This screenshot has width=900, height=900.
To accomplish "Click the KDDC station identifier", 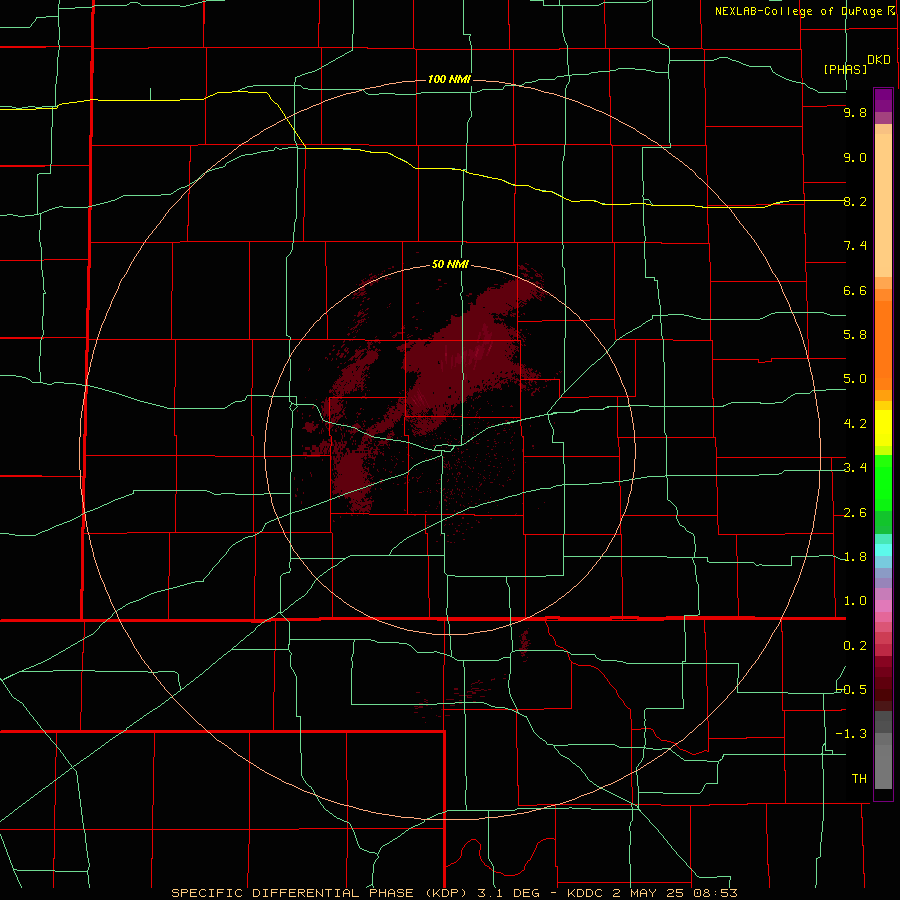I will [585, 893].
